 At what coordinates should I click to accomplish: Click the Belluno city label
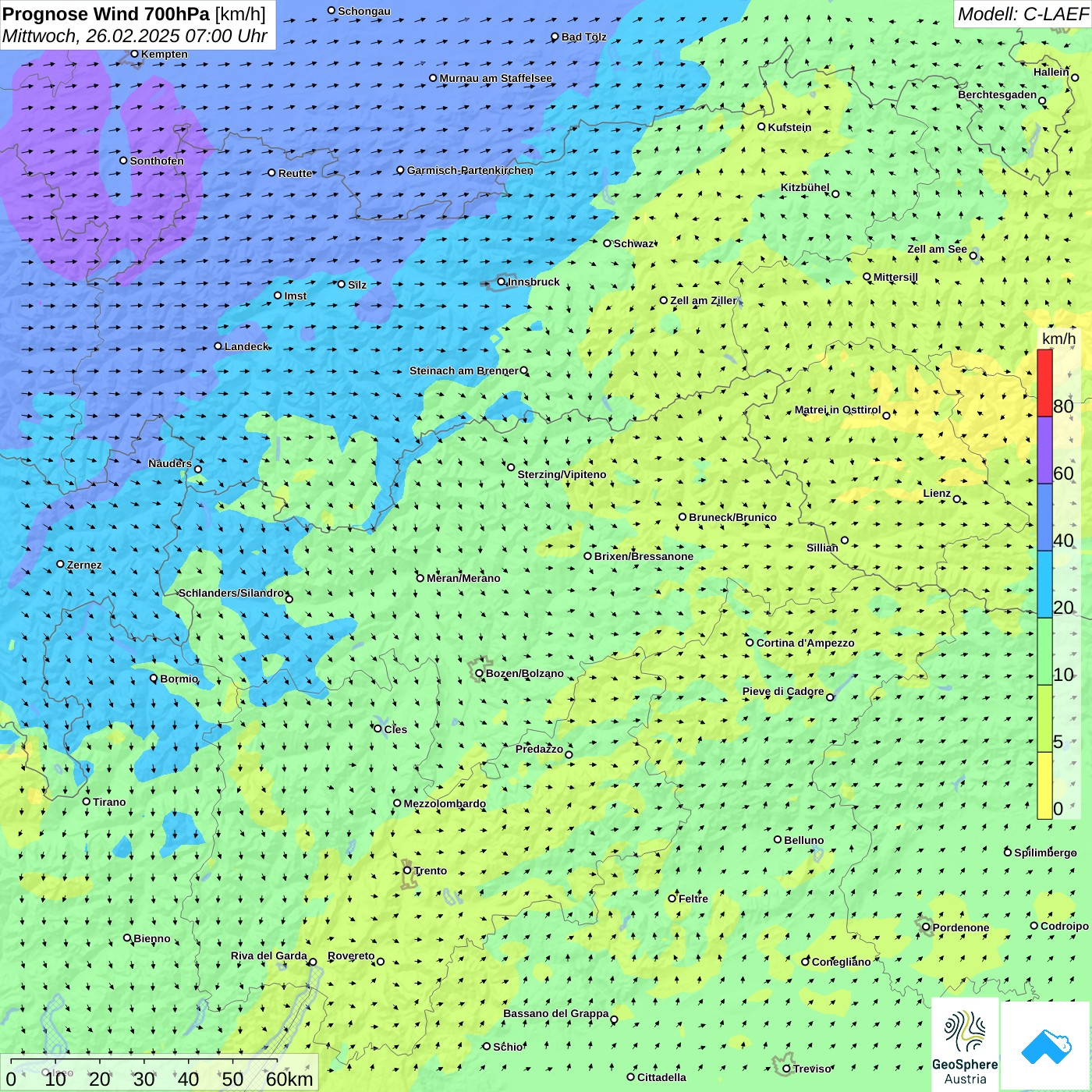[804, 840]
